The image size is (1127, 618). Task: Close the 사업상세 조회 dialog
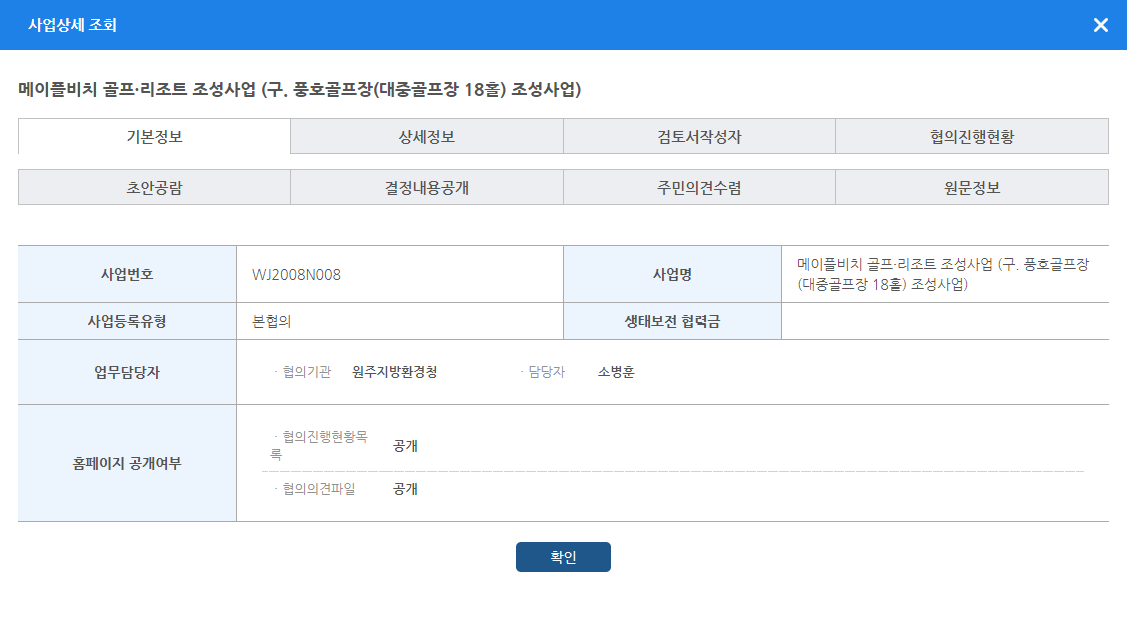click(x=1100, y=25)
